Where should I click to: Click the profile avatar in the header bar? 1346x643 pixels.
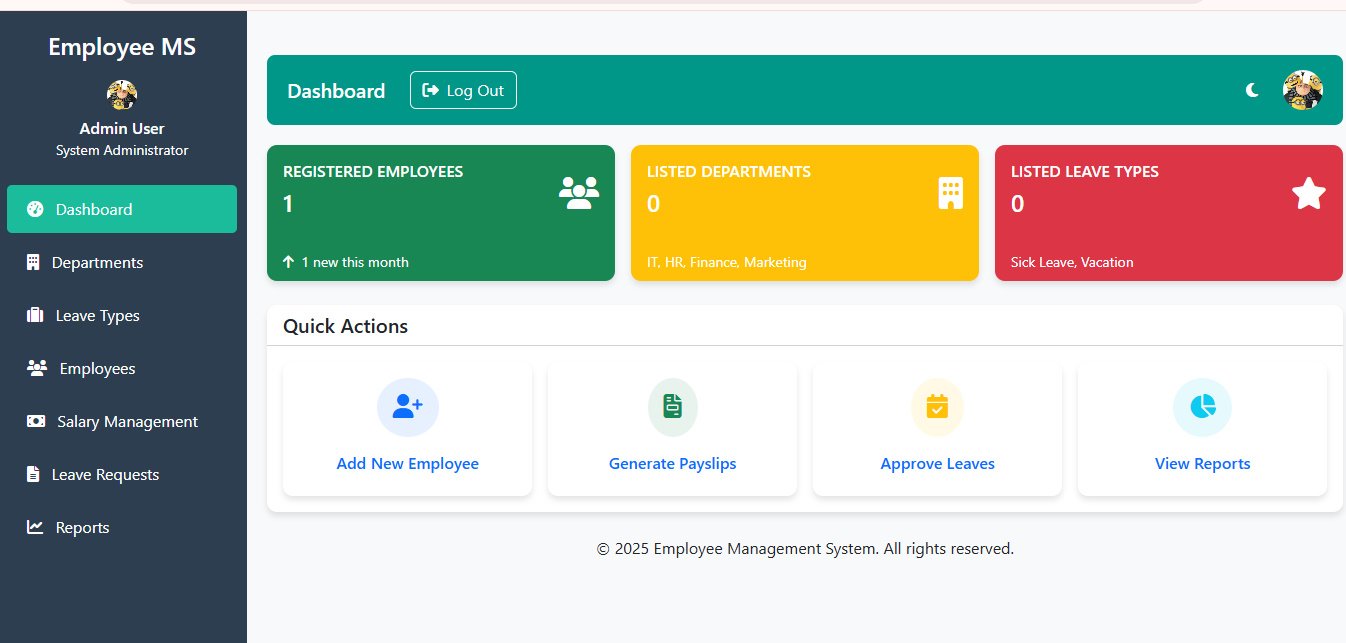[x=1302, y=90]
